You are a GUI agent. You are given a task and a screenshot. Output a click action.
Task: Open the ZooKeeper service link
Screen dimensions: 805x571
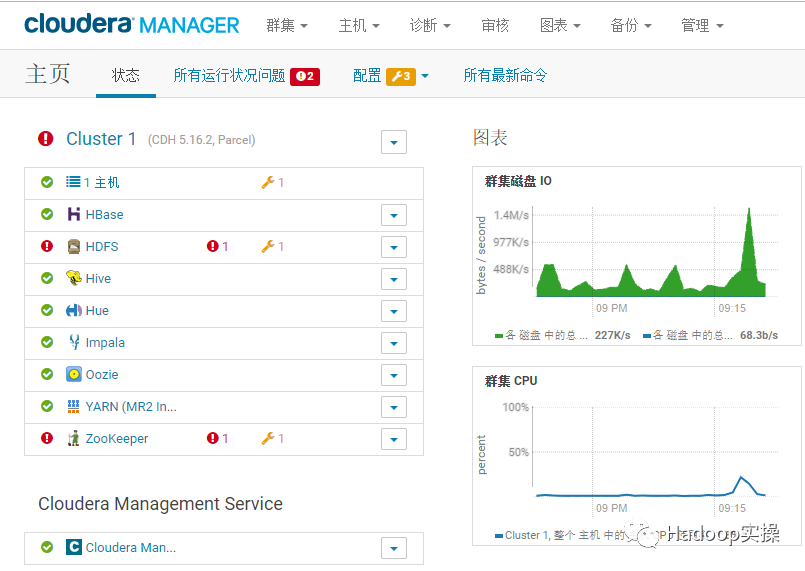(x=117, y=439)
